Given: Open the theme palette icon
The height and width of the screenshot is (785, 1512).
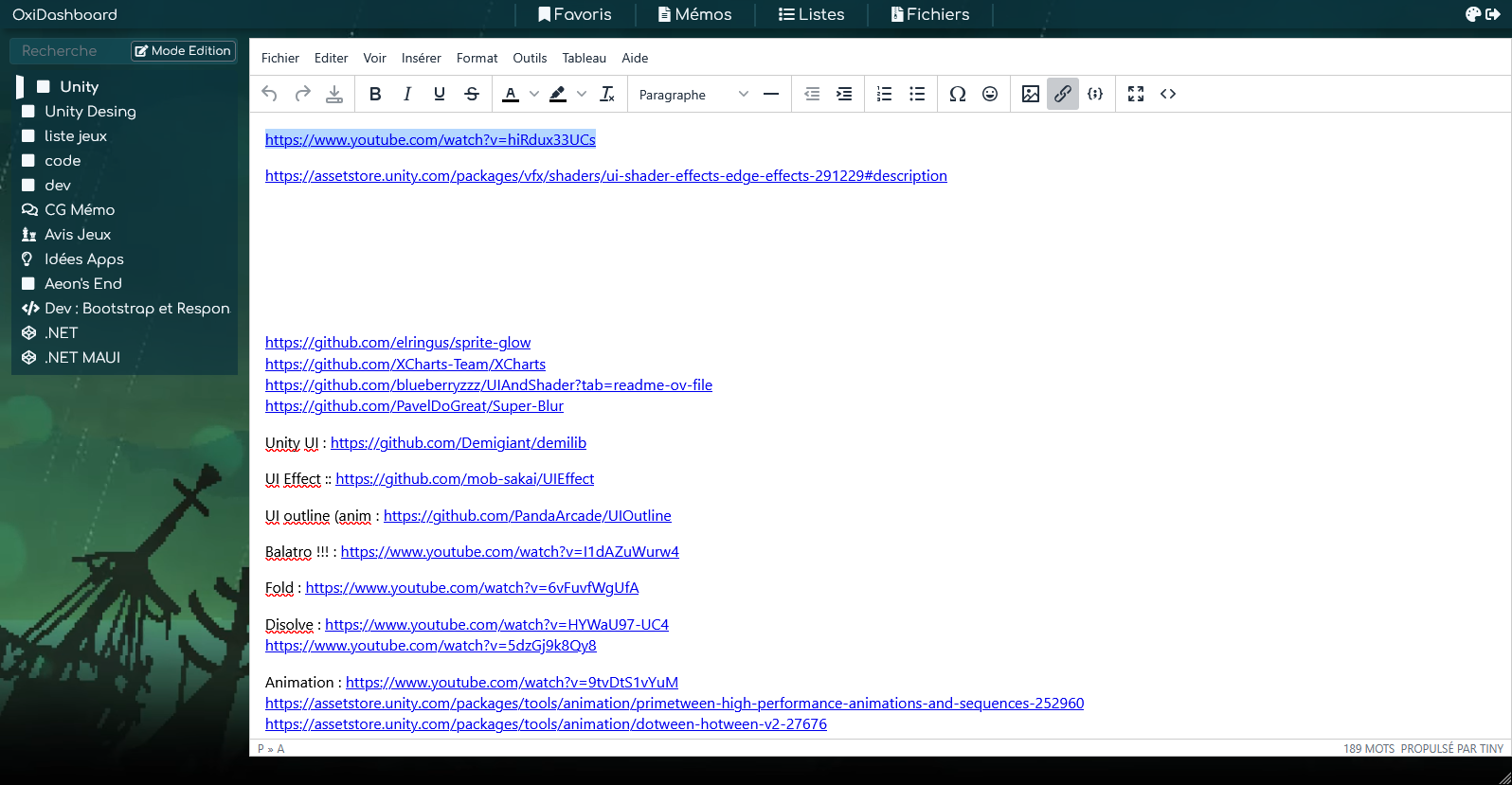Looking at the screenshot, I should pyautogui.click(x=1473, y=14).
